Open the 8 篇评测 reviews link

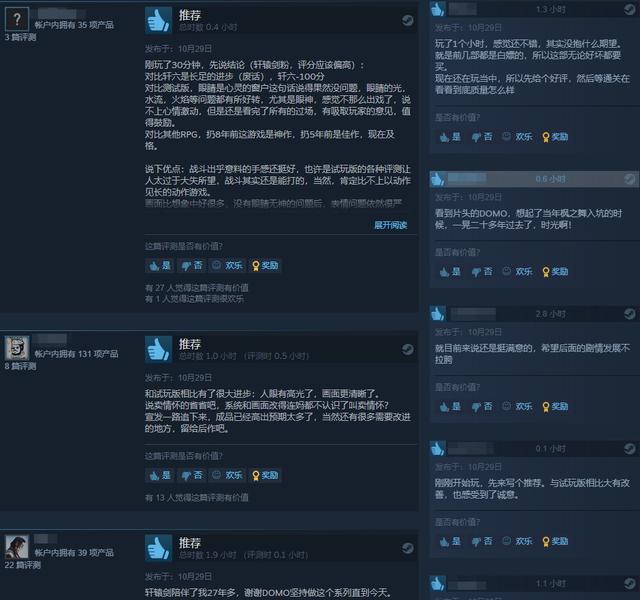pos(20,366)
